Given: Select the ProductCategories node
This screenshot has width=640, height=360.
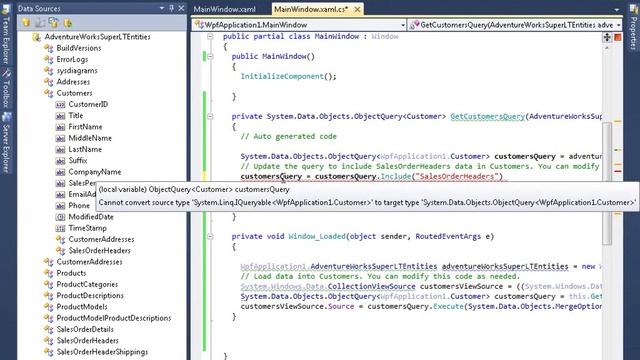Looking at the screenshot, I should click(x=87, y=284).
